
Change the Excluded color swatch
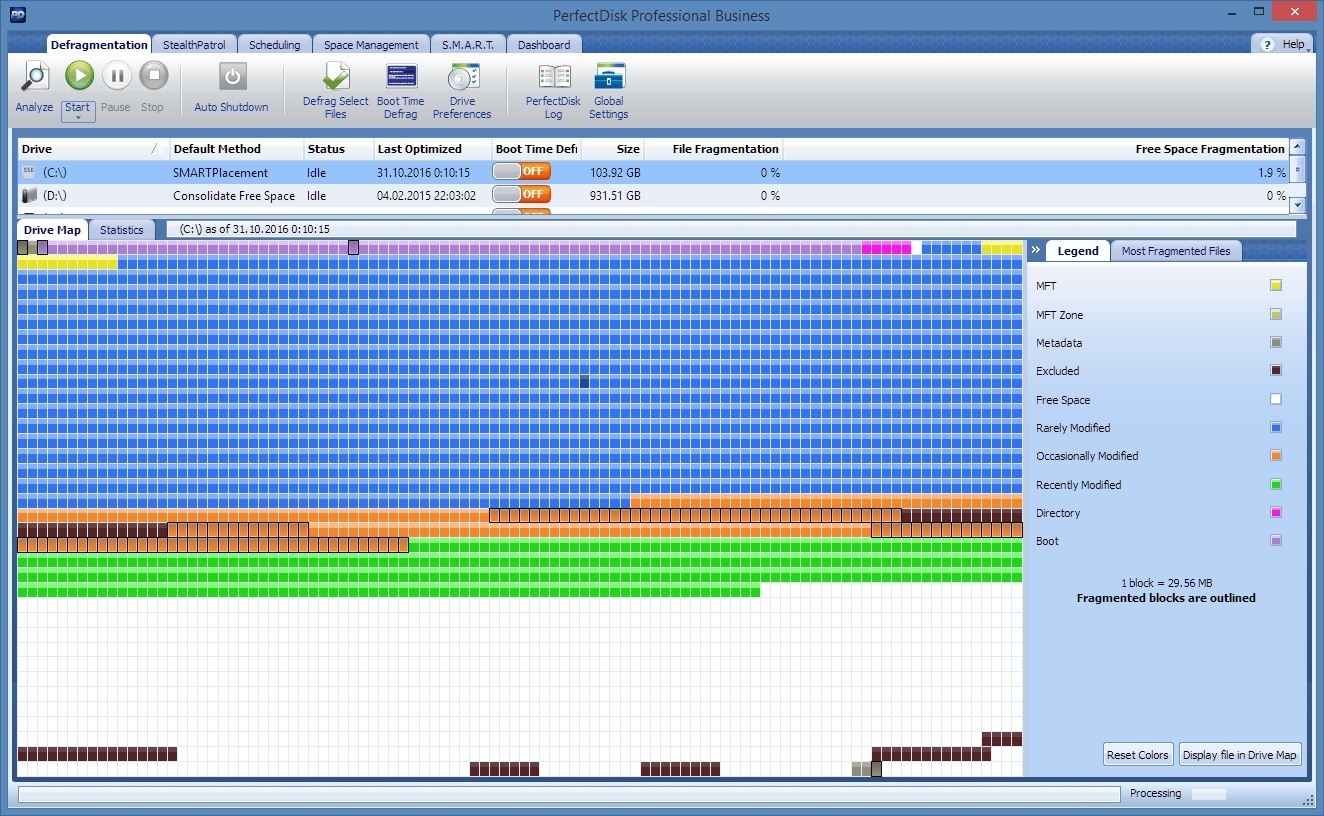(1275, 370)
